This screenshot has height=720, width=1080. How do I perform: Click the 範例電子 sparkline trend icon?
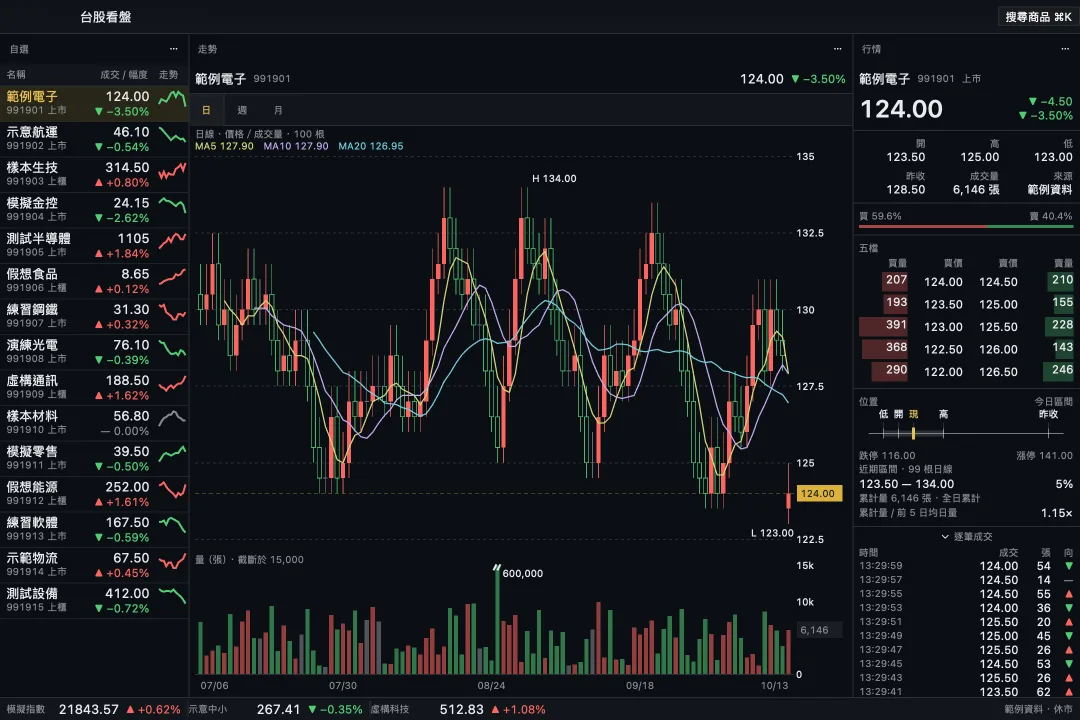(x=172, y=99)
